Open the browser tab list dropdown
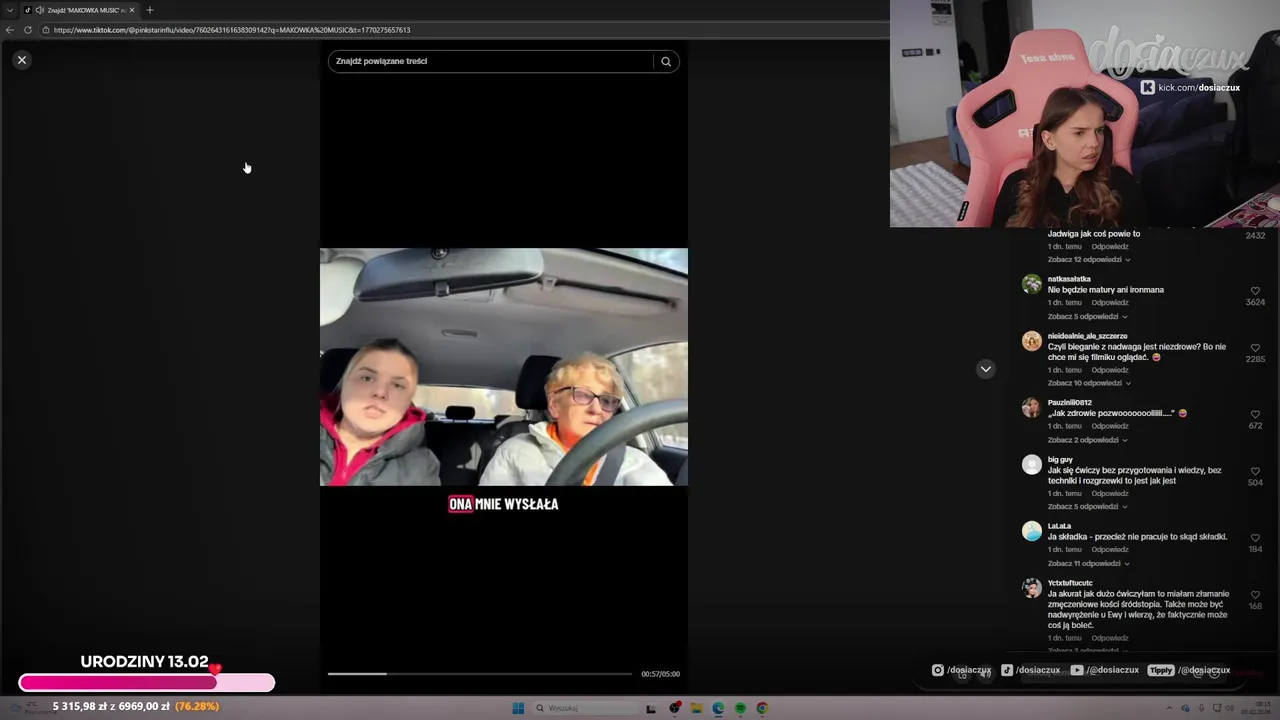 (9, 10)
